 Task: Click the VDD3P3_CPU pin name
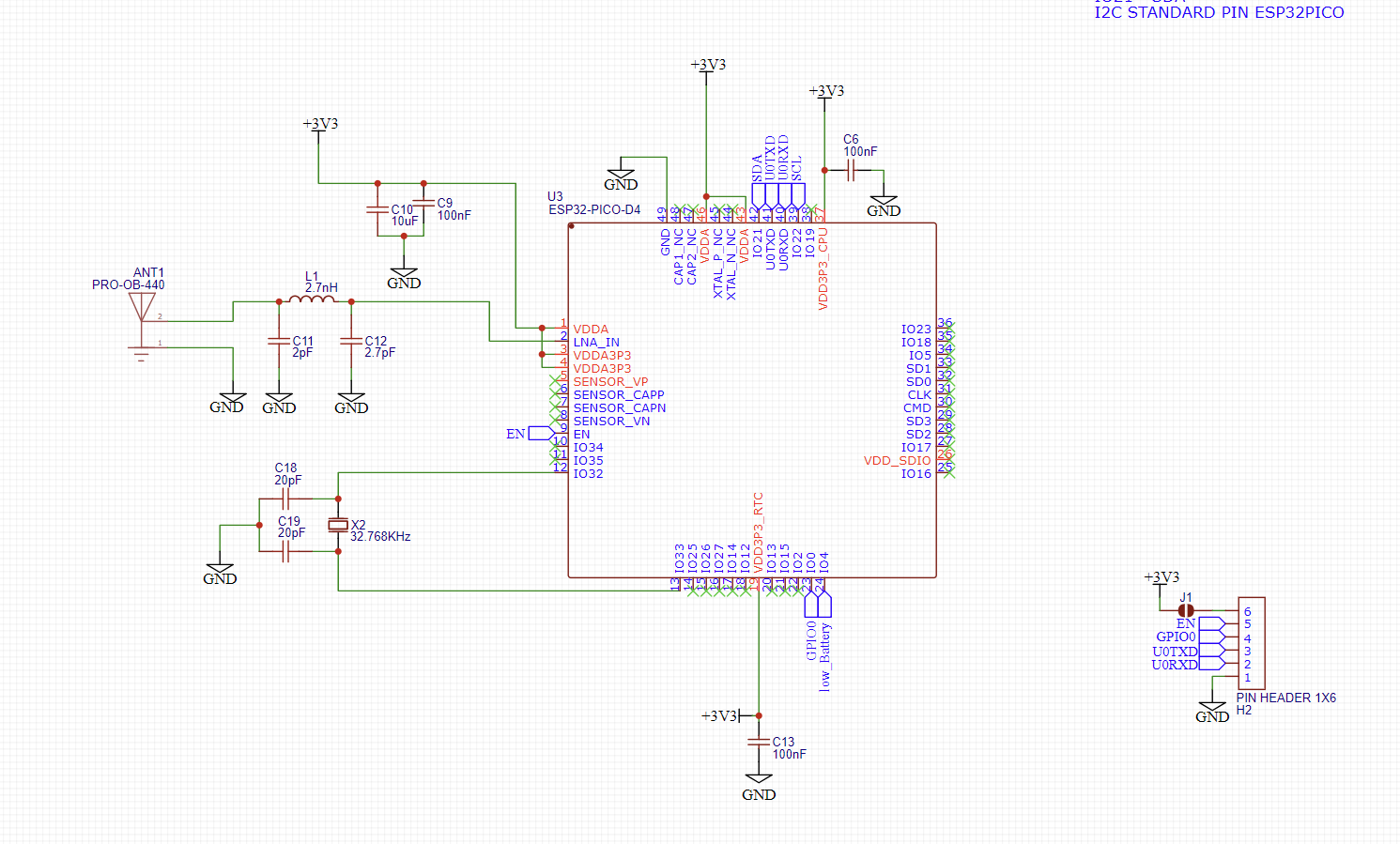(x=823, y=269)
